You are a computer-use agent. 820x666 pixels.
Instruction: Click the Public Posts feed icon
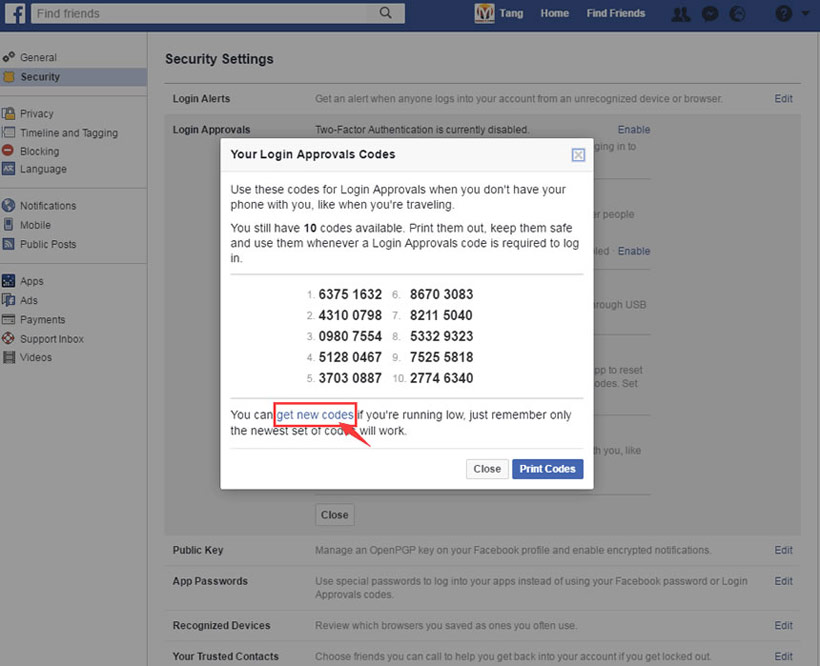point(8,244)
